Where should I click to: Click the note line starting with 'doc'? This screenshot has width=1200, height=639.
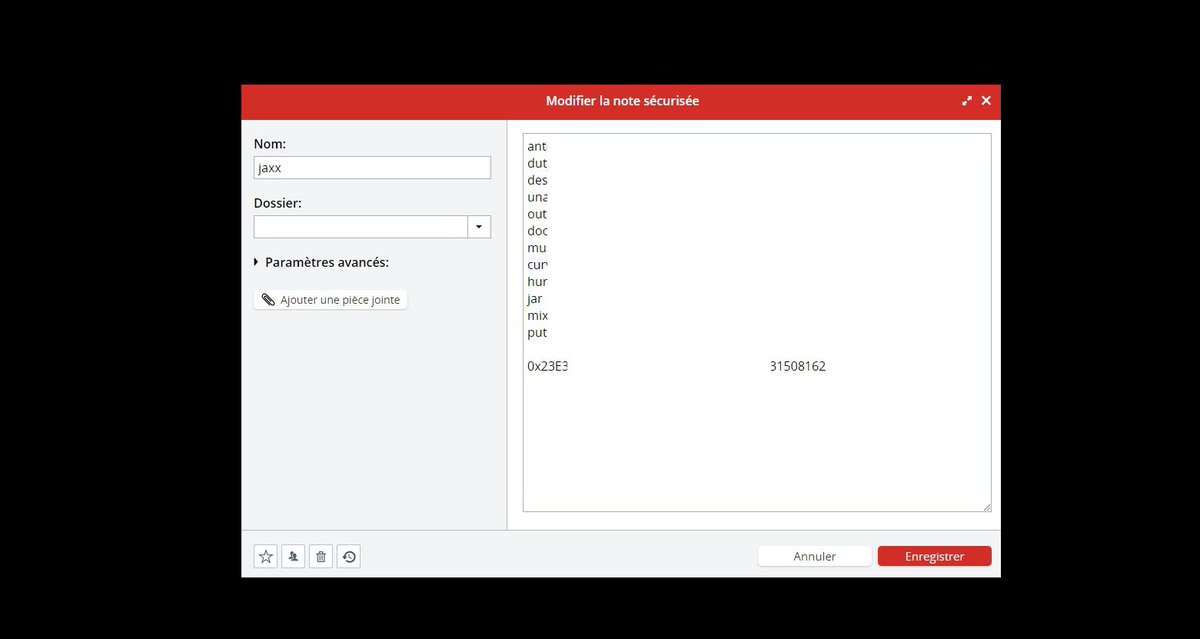(x=537, y=231)
